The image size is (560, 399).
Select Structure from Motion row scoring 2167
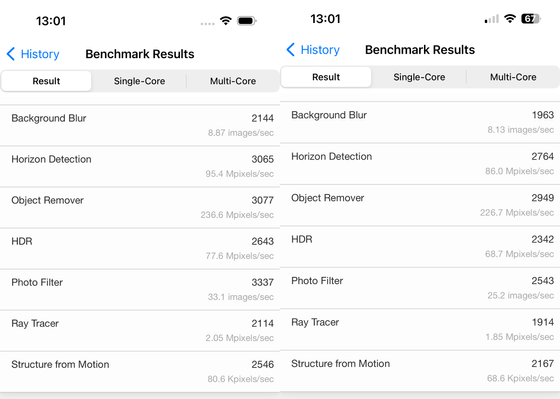click(420, 371)
